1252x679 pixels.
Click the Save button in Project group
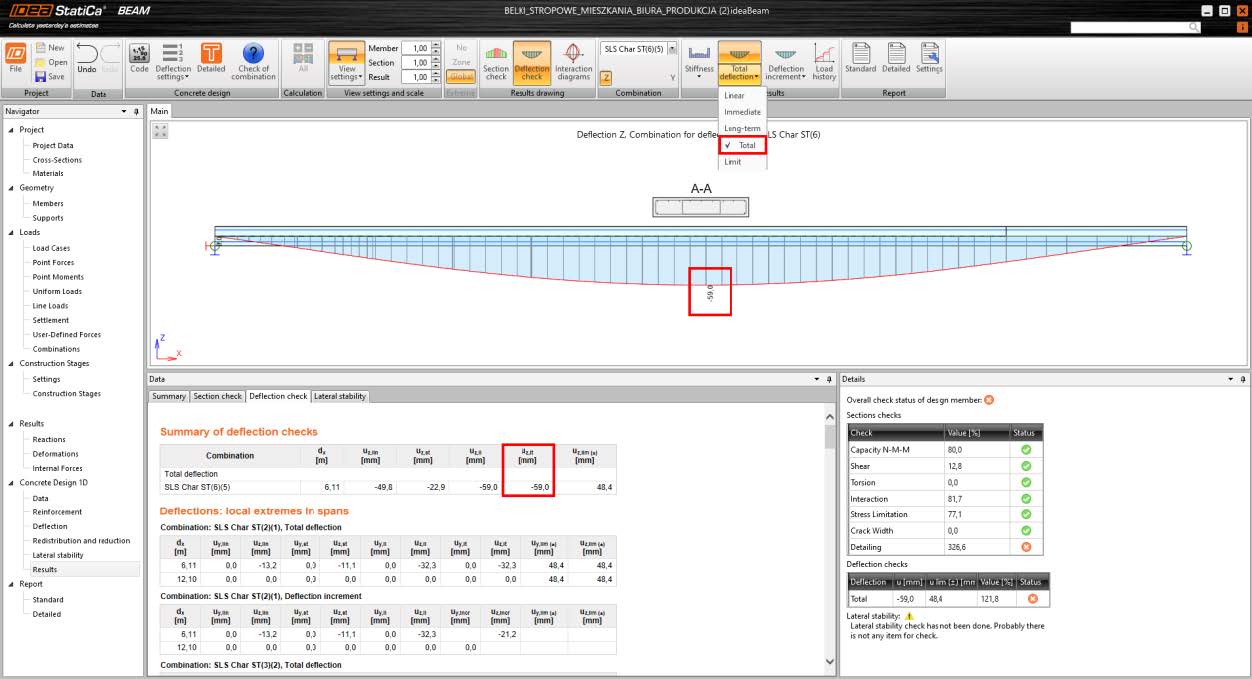coord(54,77)
